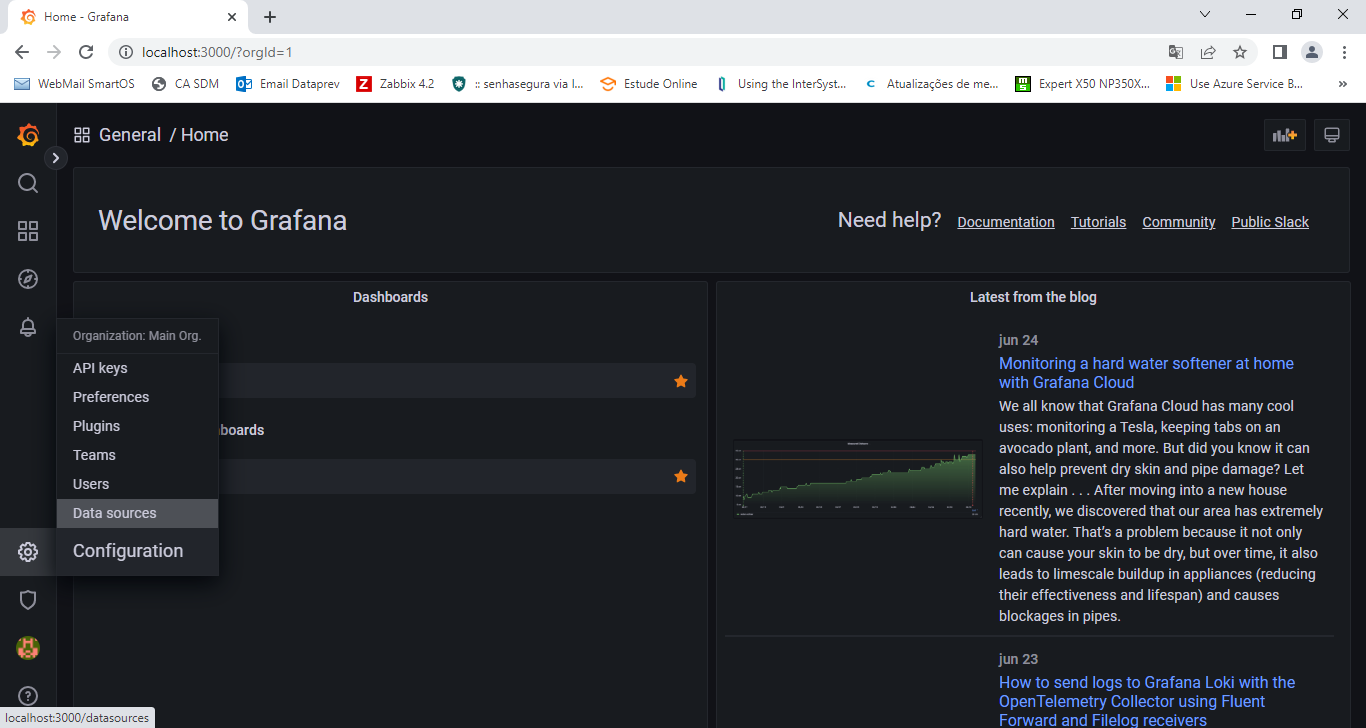
Task: Open the Alerting bell icon
Action: [x=28, y=327]
